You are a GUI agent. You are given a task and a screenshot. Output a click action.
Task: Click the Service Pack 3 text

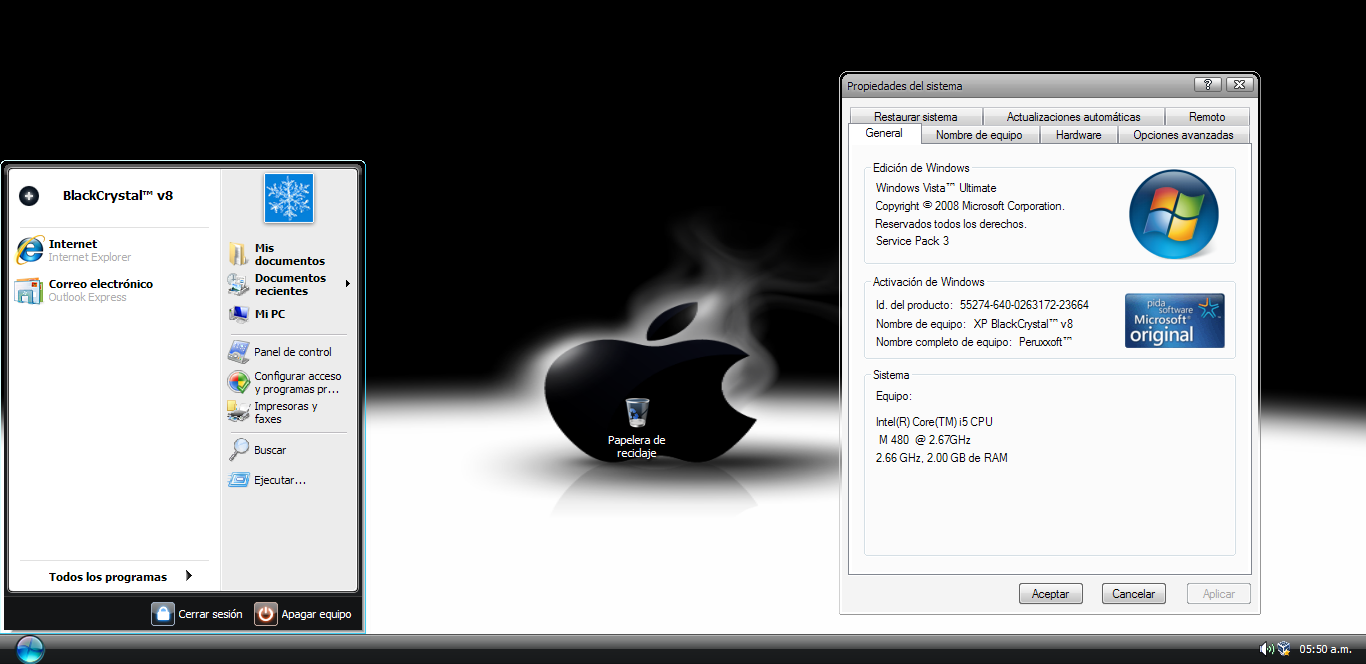[912, 241]
